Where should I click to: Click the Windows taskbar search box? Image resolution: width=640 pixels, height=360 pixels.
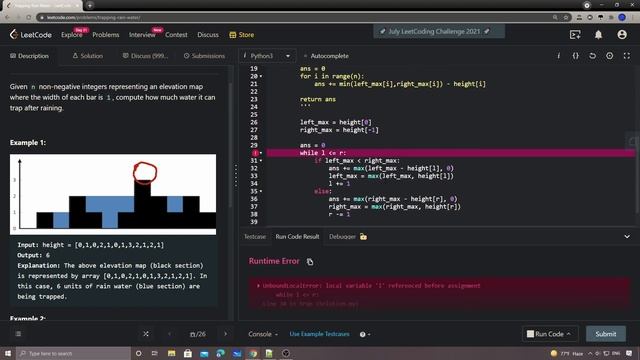[x=73, y=353]
